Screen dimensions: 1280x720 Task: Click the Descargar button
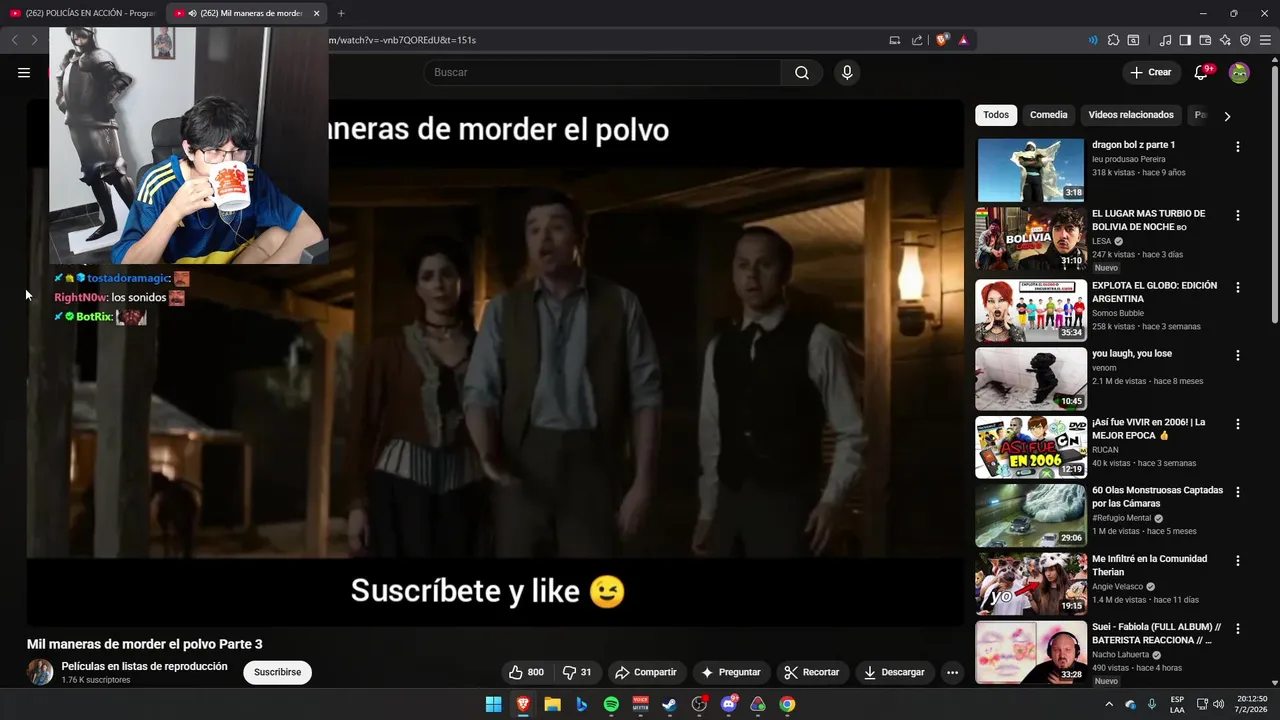pyautogui.click(x=895, y=672)
